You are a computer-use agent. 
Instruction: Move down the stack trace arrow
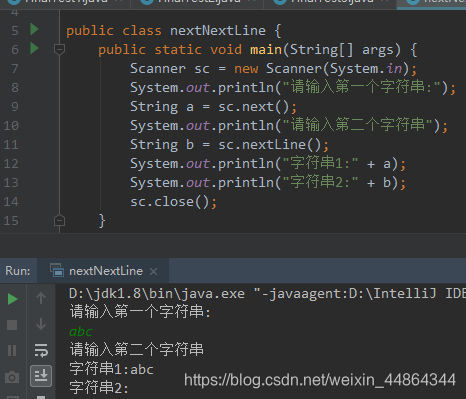point(41,324)
